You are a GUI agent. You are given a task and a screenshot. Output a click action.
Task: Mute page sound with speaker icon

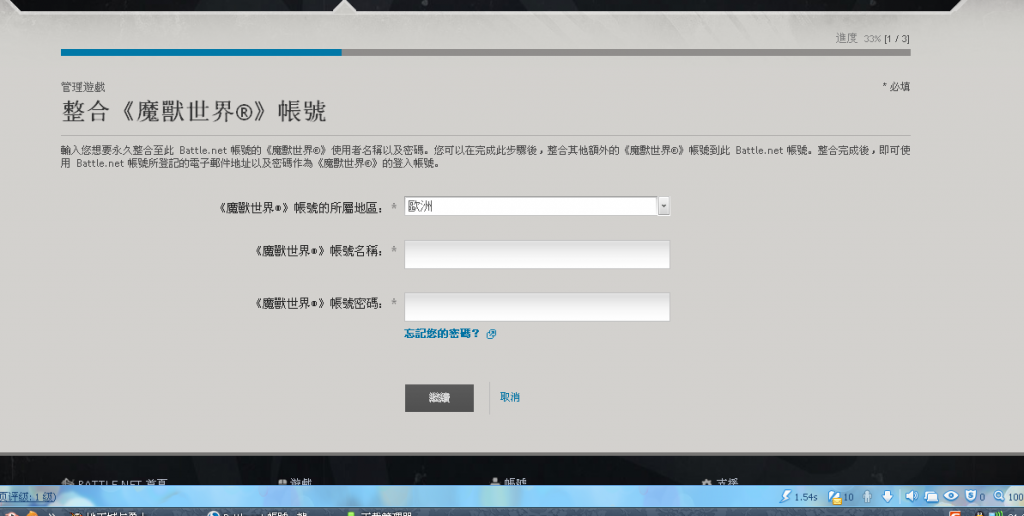tap(912, 496)
